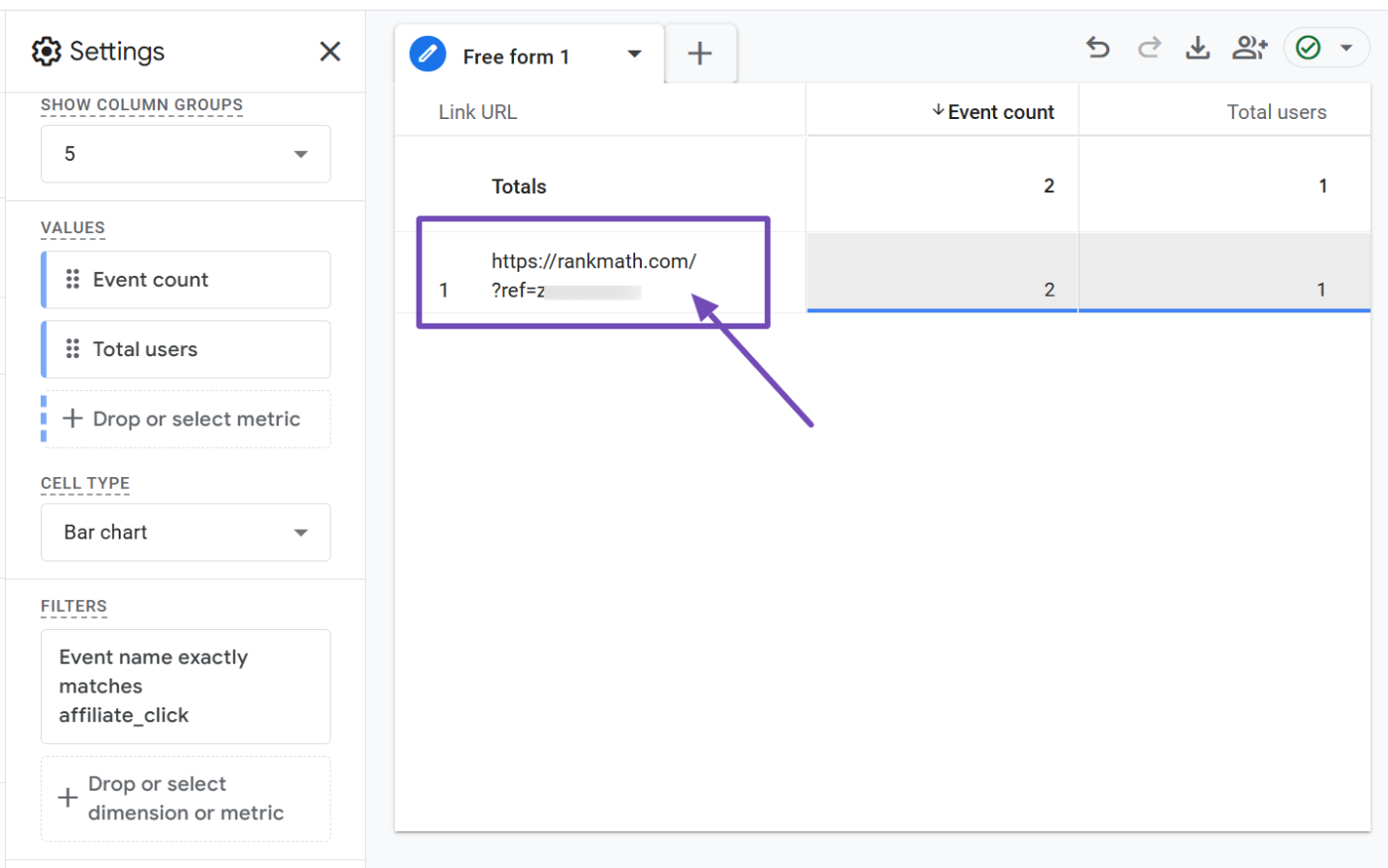The image size is (1388, 868).
Task: Open the Show Column Groups dropdown
Action: [x=186, y=154]
